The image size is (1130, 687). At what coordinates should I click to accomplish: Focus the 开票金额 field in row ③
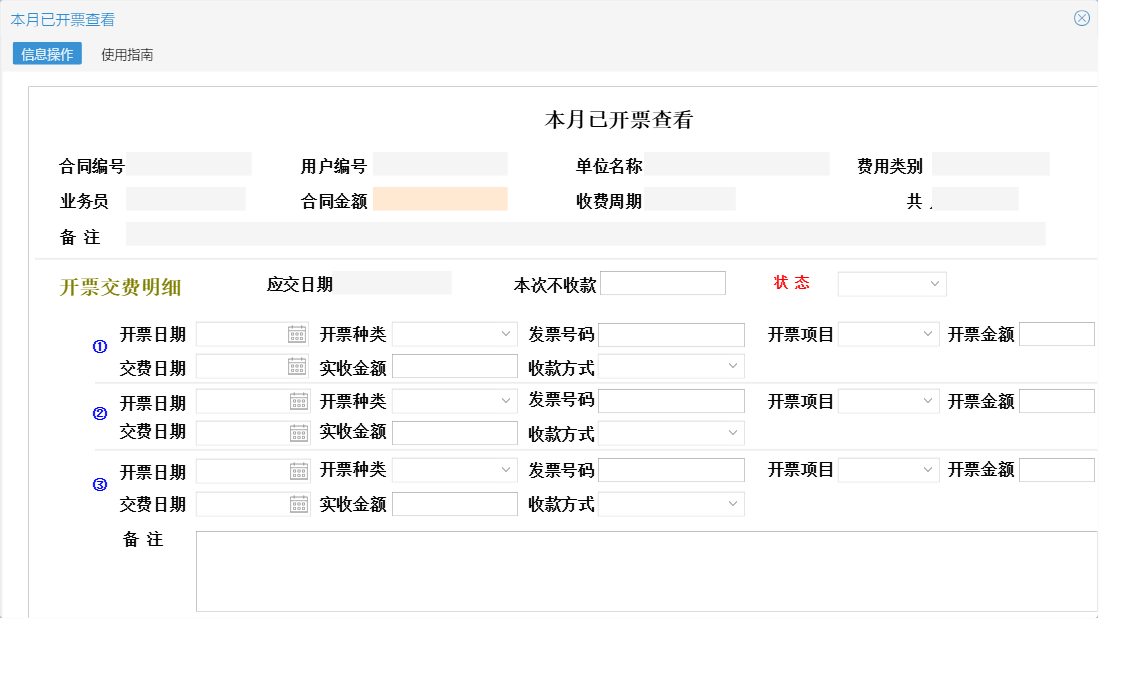1057,470
